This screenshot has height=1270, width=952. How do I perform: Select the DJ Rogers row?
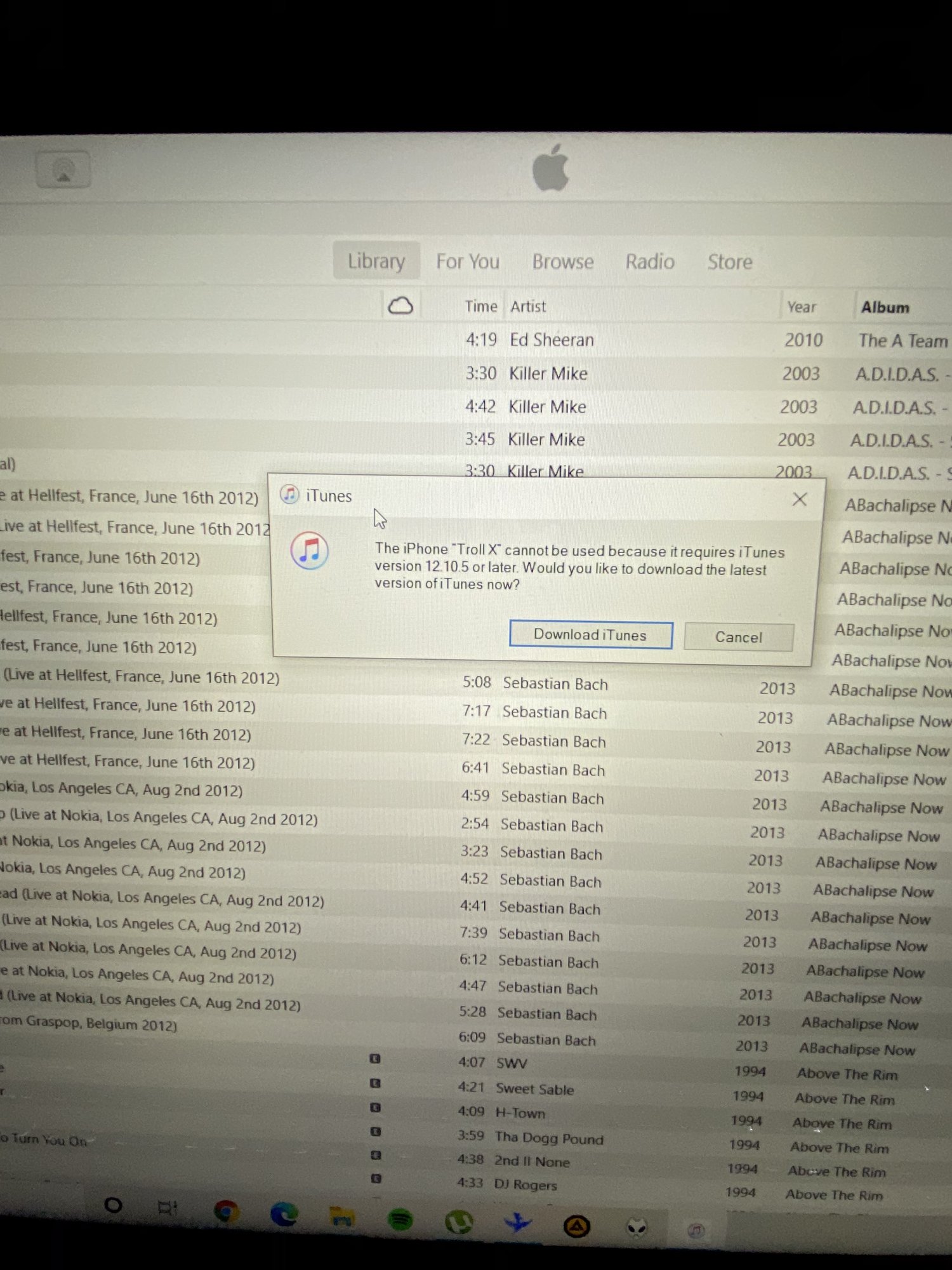pyautogui.click(x=476, y=1185)
